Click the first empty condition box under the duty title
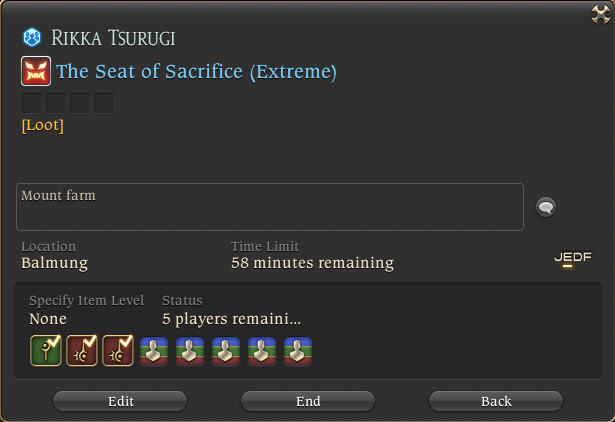615x422 pixels. tap(32, 103)
